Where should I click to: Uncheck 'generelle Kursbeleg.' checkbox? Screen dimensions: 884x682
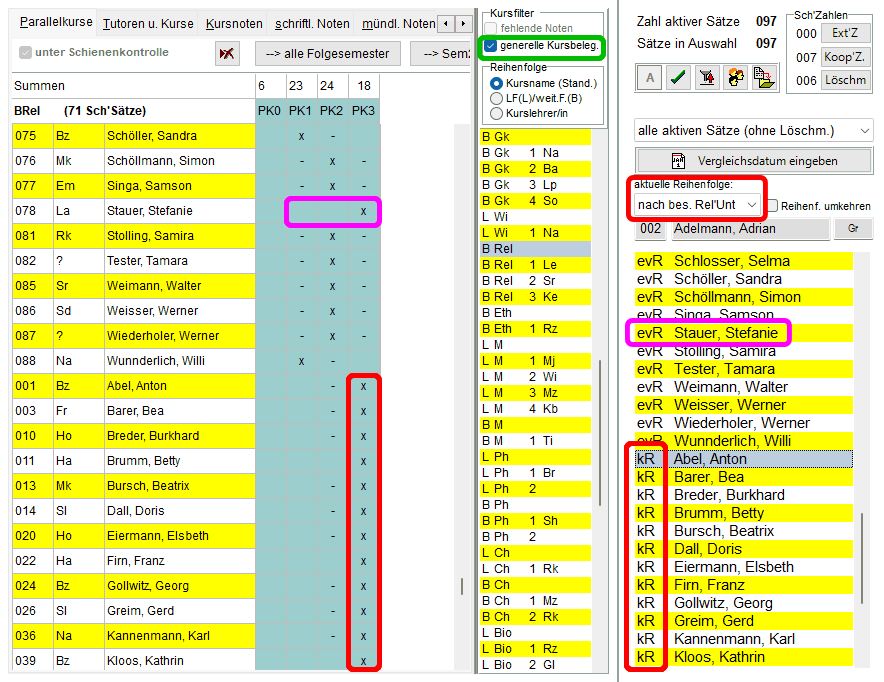[x=490, y=45]
